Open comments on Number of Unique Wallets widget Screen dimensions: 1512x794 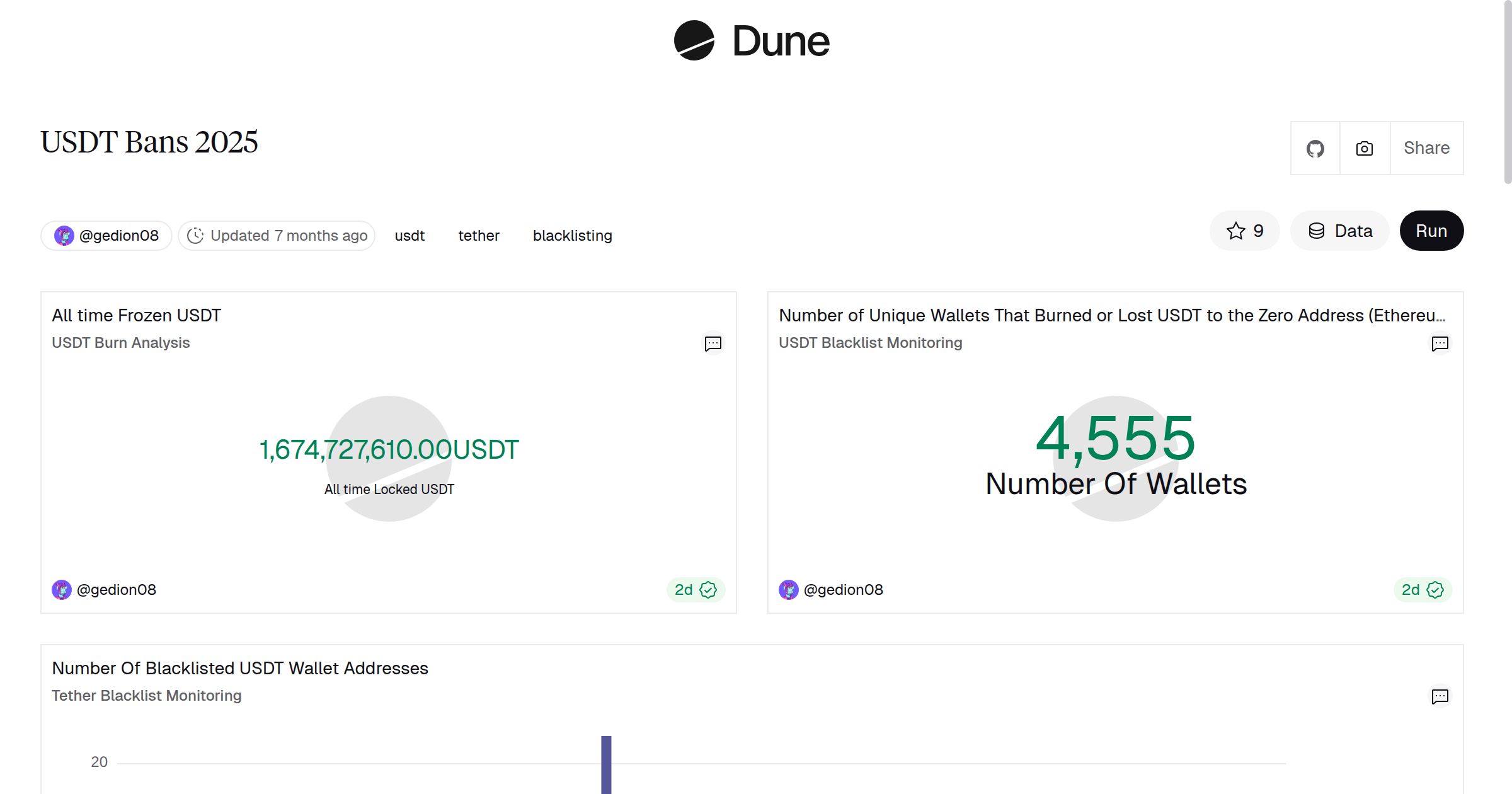1439,343
